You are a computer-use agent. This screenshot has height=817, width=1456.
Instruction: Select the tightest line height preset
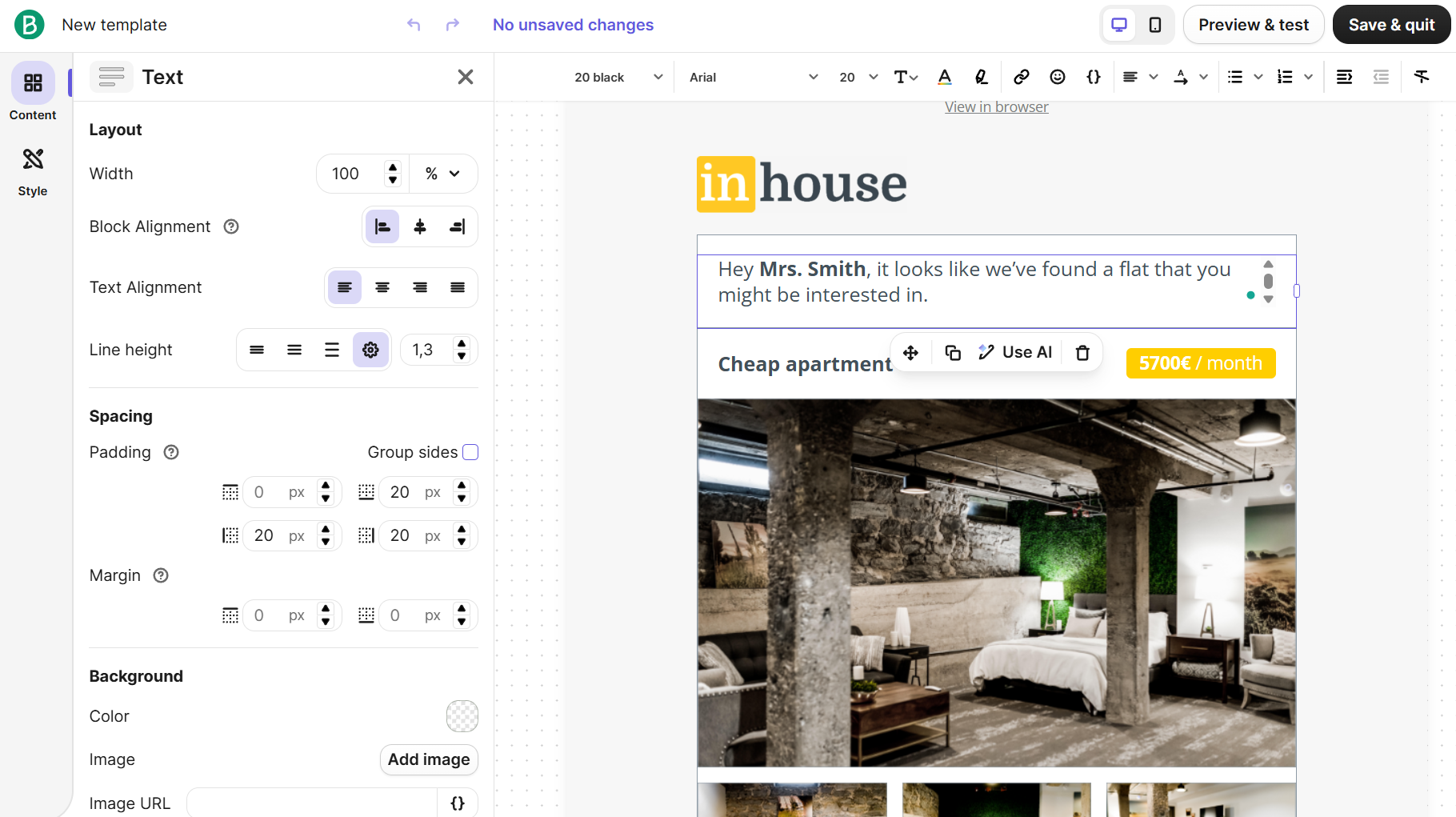pyautogui.click(x=257, y=350)
